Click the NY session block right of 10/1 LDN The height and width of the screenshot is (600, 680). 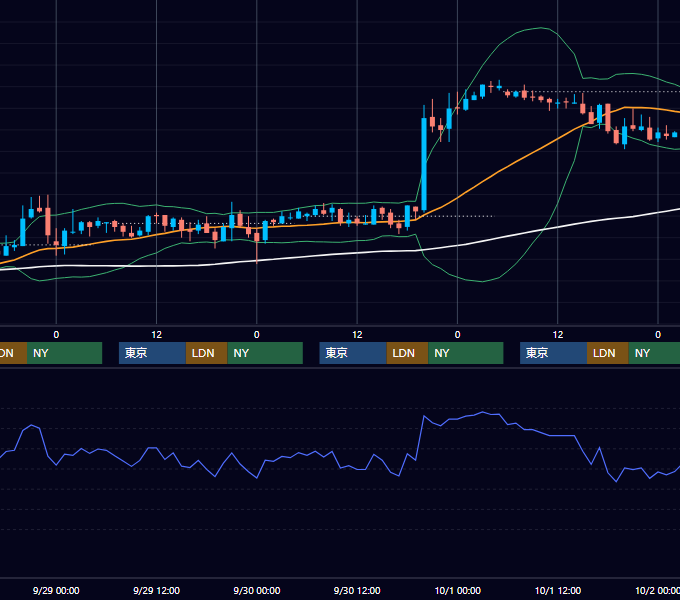coord(654,353)
